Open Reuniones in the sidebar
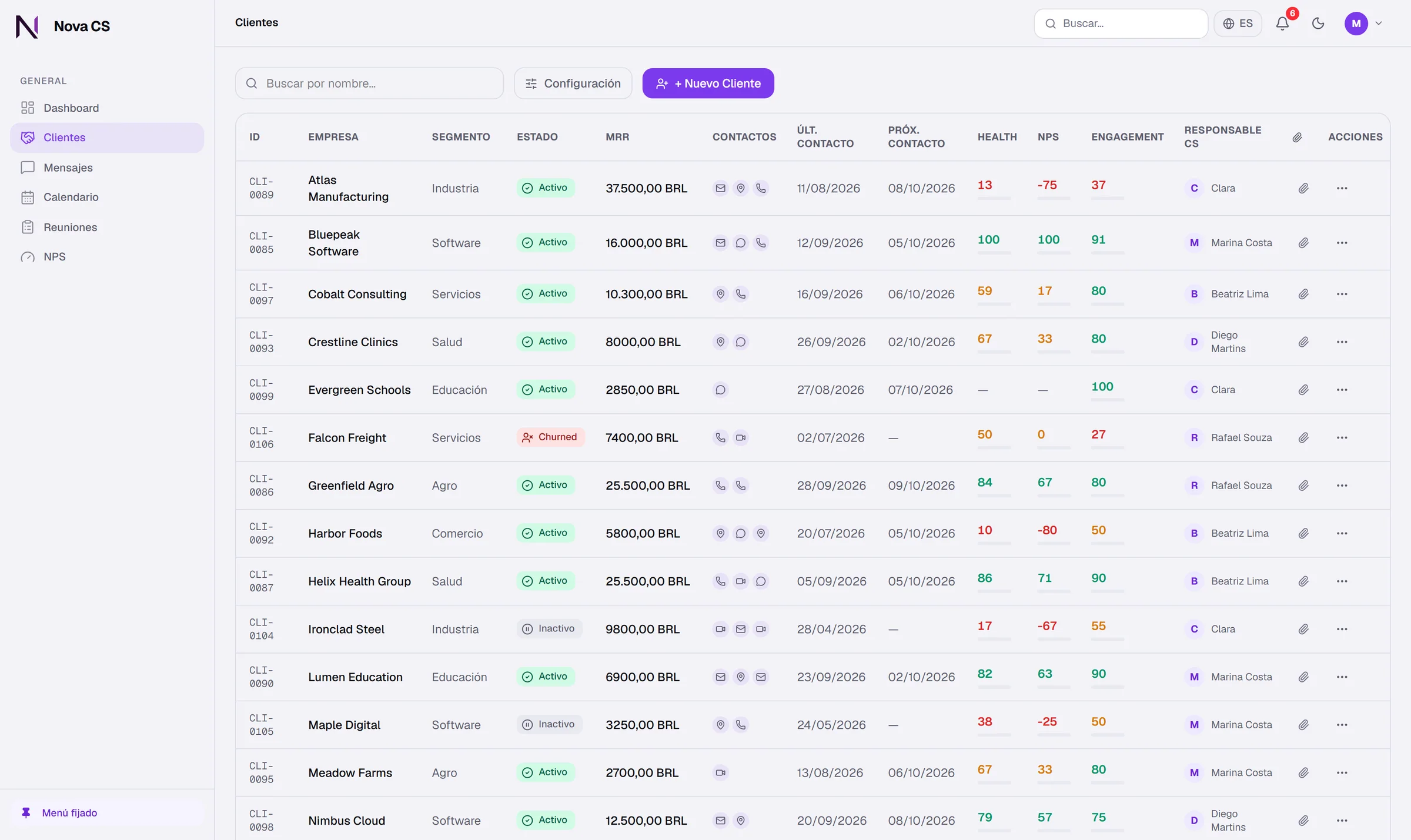Viewport: 1411px width, 840px height. [x=107, y=227]
